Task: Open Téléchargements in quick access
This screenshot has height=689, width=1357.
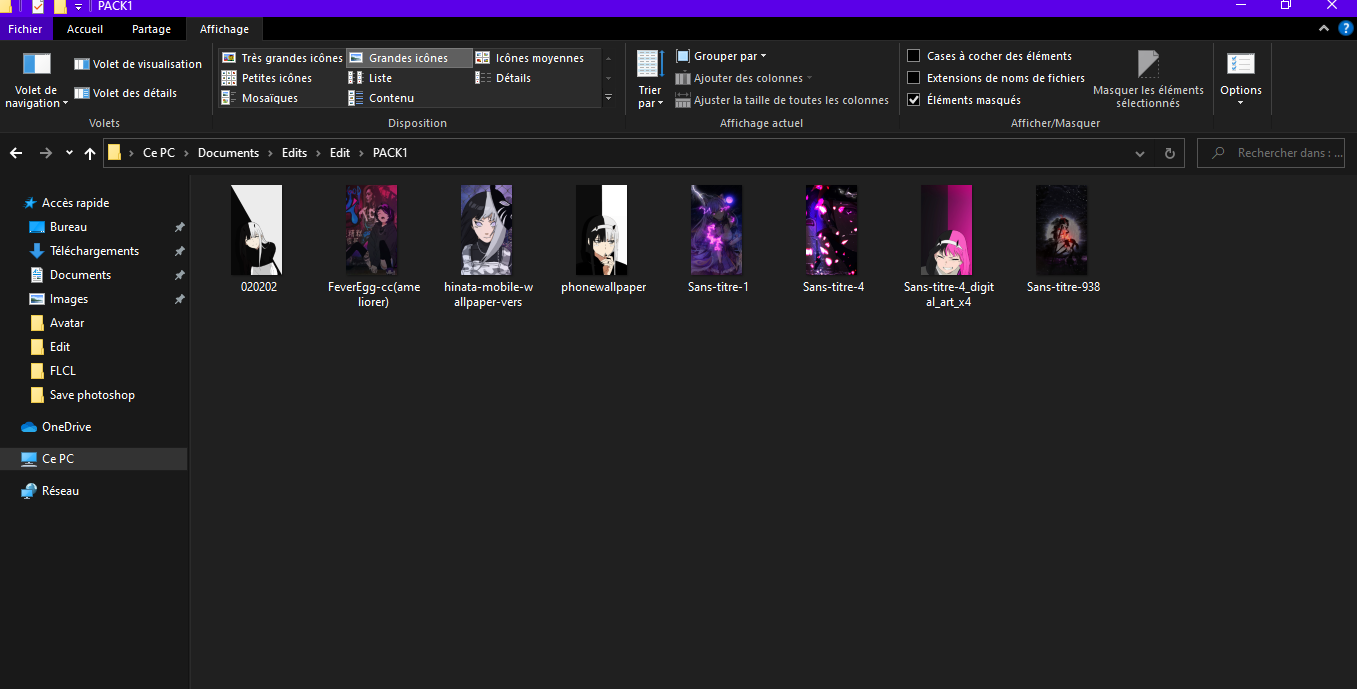Action: (x=94, y=251)
